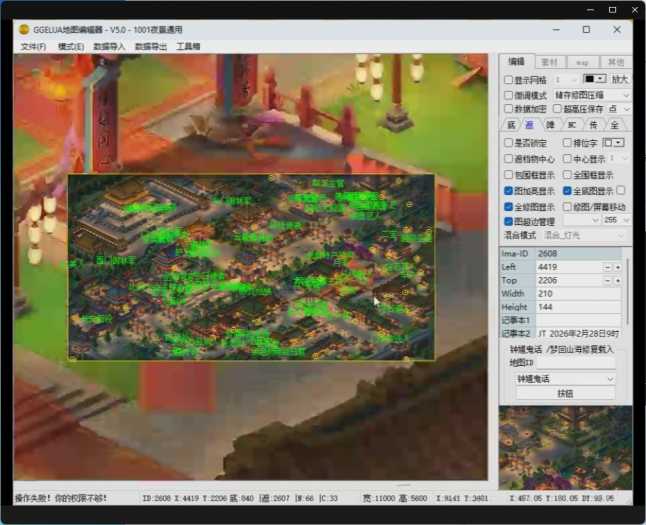Tick the 包围框显示 checkbox
This screenshot has height=525, width=646.
point(508,175)
